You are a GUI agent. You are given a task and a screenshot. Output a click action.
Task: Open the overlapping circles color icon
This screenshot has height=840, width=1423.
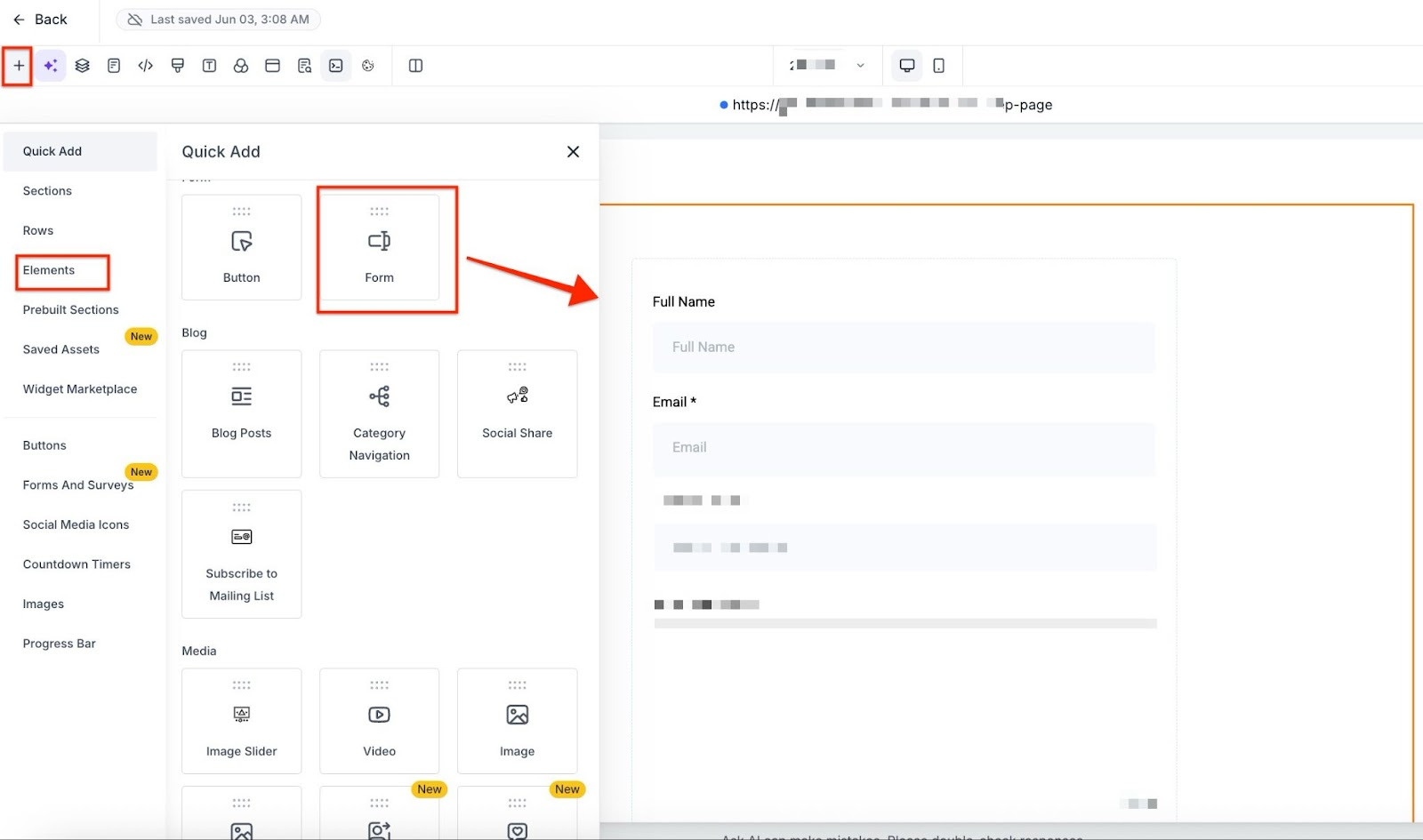click(x=241, y=66)
